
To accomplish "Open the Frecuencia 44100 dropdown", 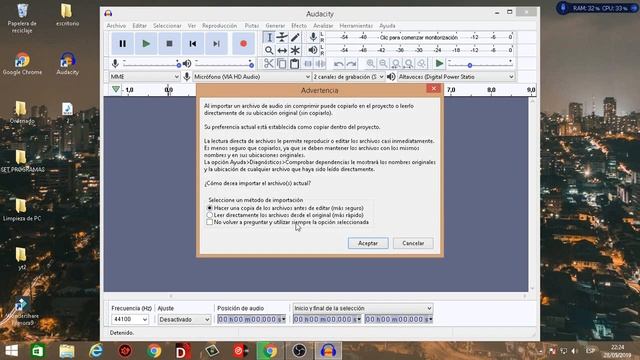I will tap(130, 320).
